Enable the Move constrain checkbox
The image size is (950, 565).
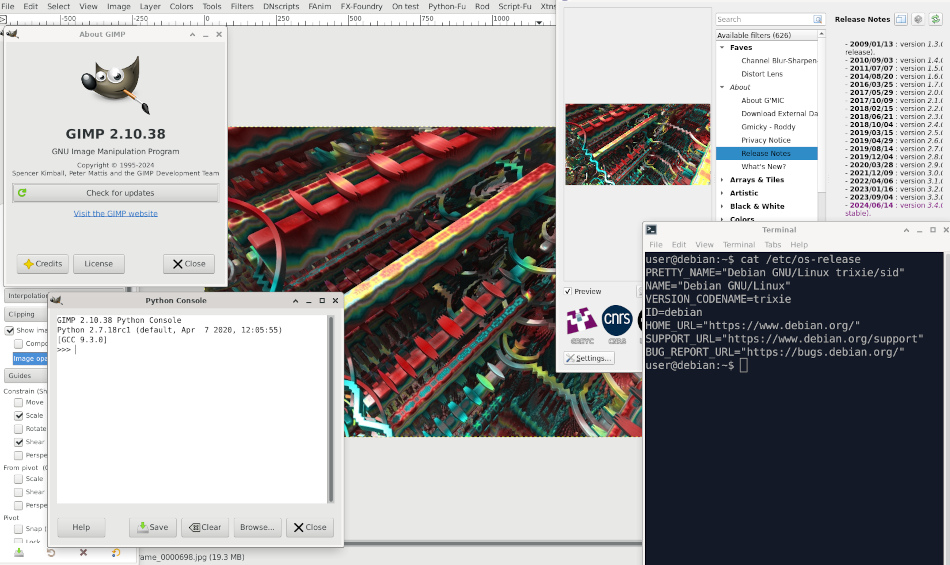point(19,402)
